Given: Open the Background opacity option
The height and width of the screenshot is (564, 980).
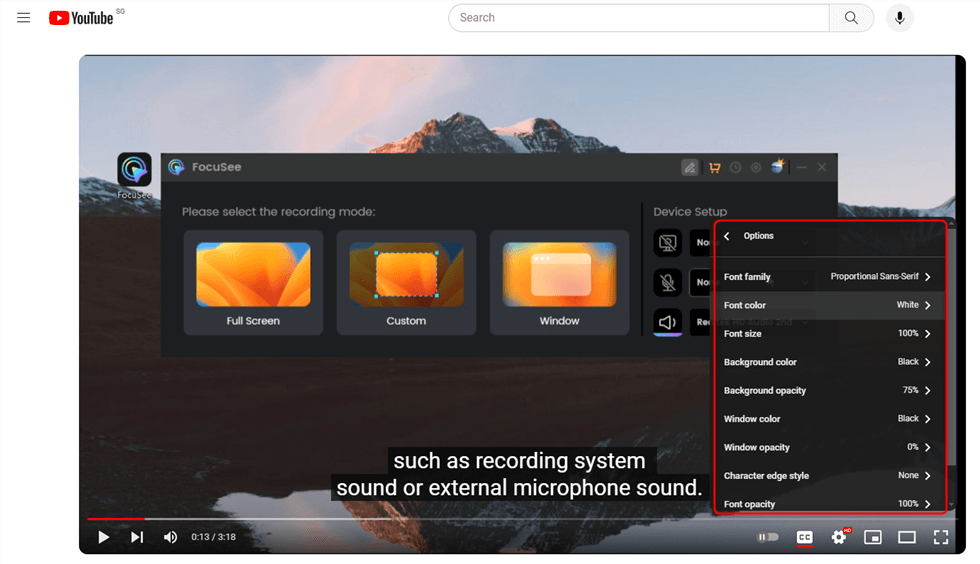Looking at the screenshot, I should 829,390.
